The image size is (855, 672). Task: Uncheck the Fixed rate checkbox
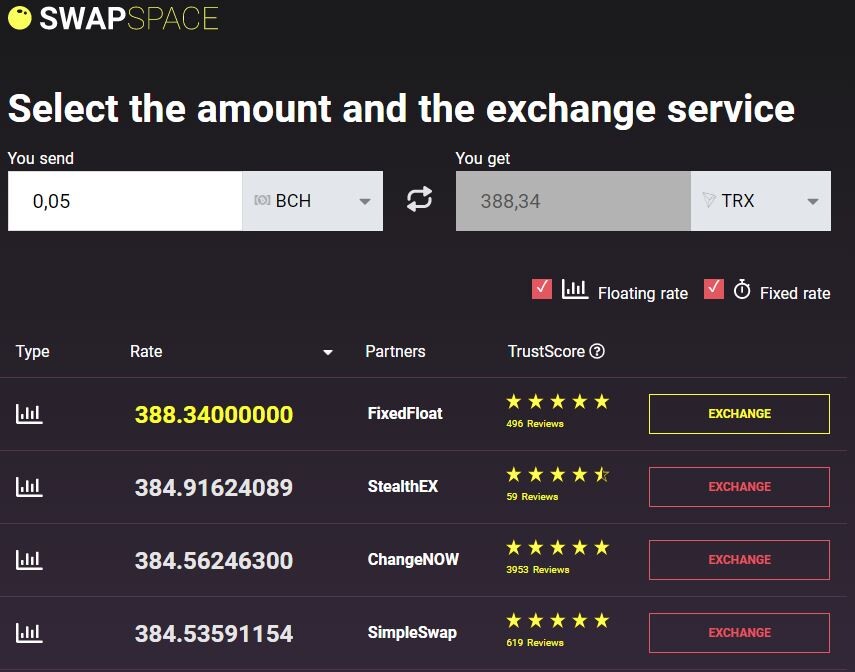[714, 289]
